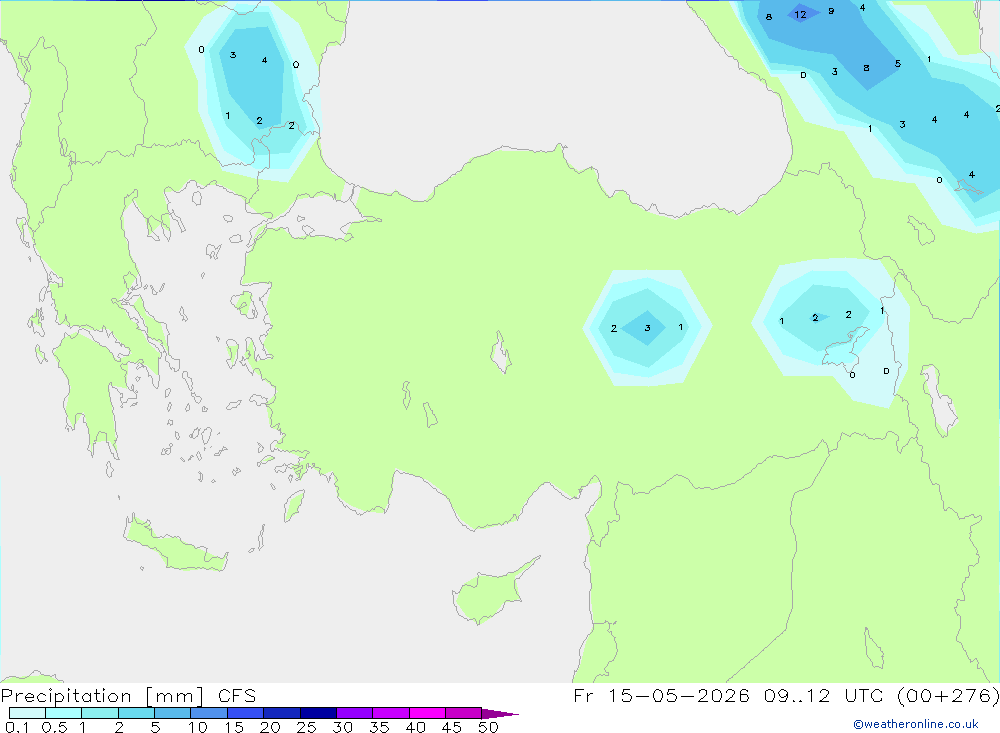
Task: Click the '25' legend scale label
Action: click(x=306, y=727)
